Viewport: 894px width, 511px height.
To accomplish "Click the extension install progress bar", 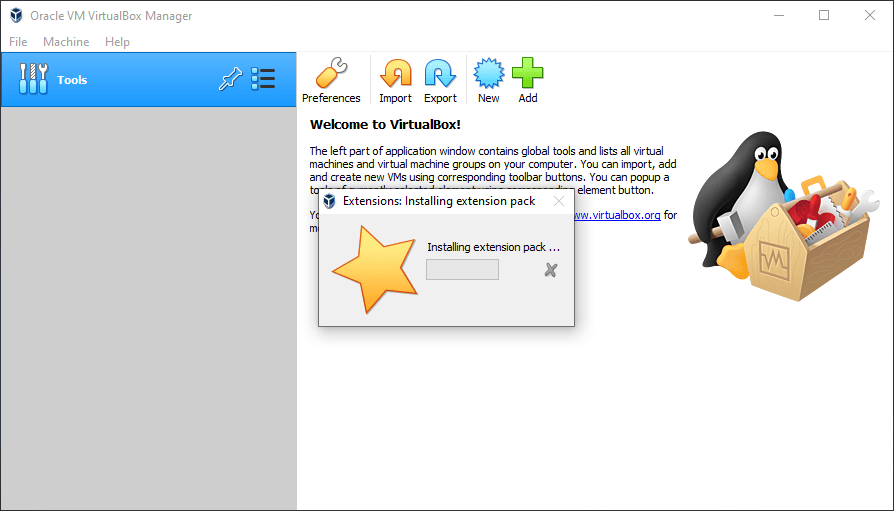I will click(x=462, y=270).
